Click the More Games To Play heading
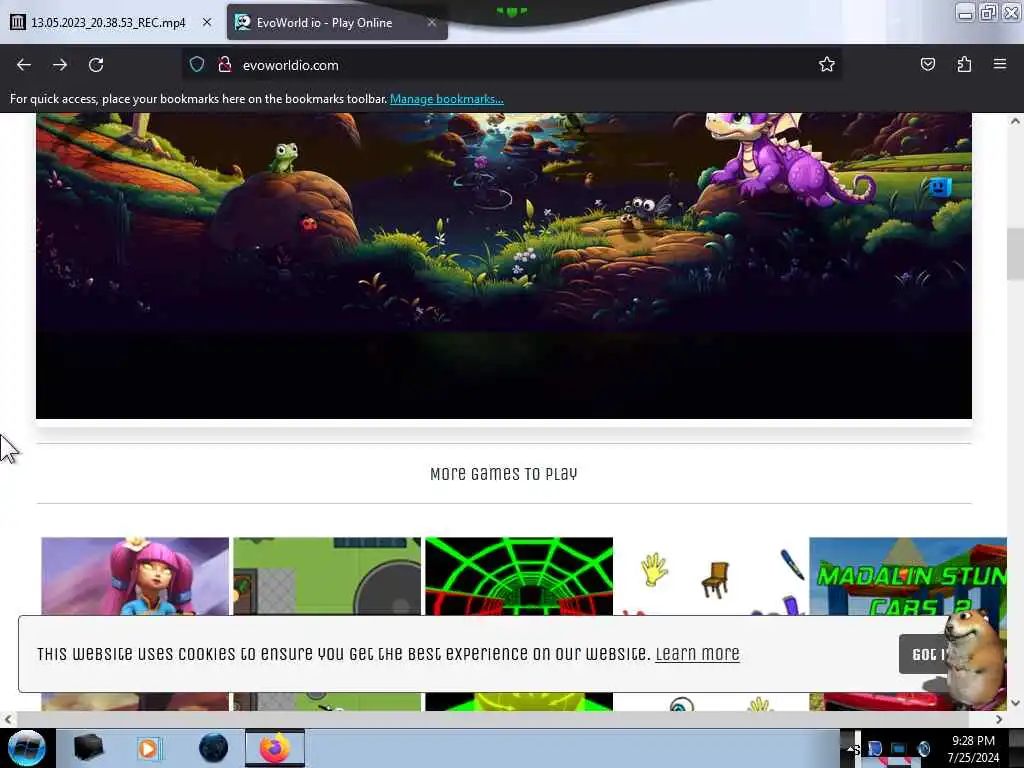This screenshot has height=768, width=1024. [x=504, y=473]
